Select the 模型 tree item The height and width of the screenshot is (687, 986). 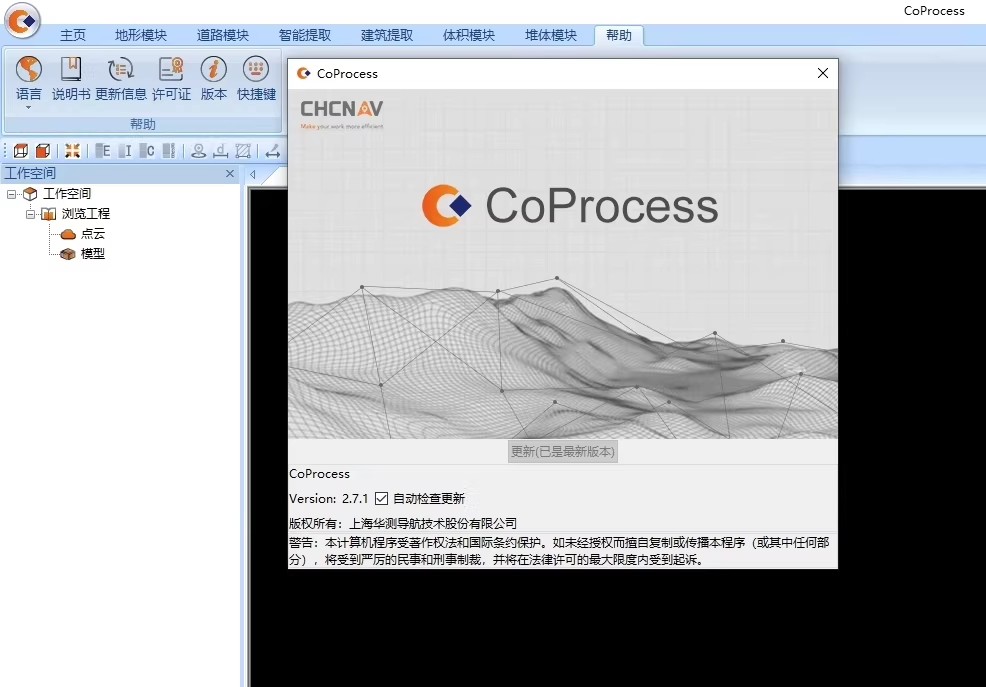click(x=92, y=254)
